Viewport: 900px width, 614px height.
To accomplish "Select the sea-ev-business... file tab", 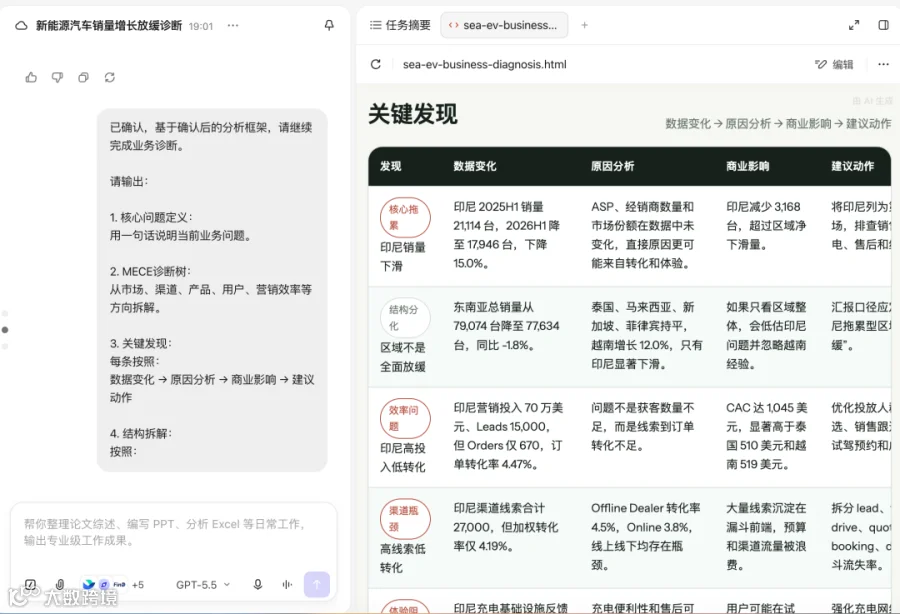I will pos(504,25).
